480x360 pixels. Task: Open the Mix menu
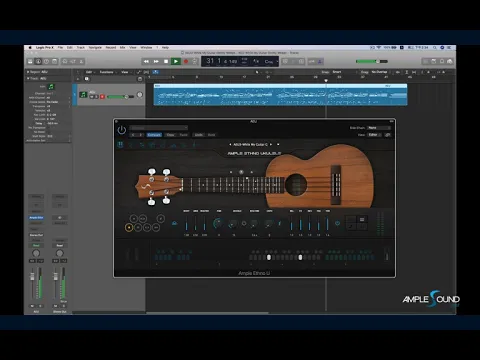click(122, 48)
